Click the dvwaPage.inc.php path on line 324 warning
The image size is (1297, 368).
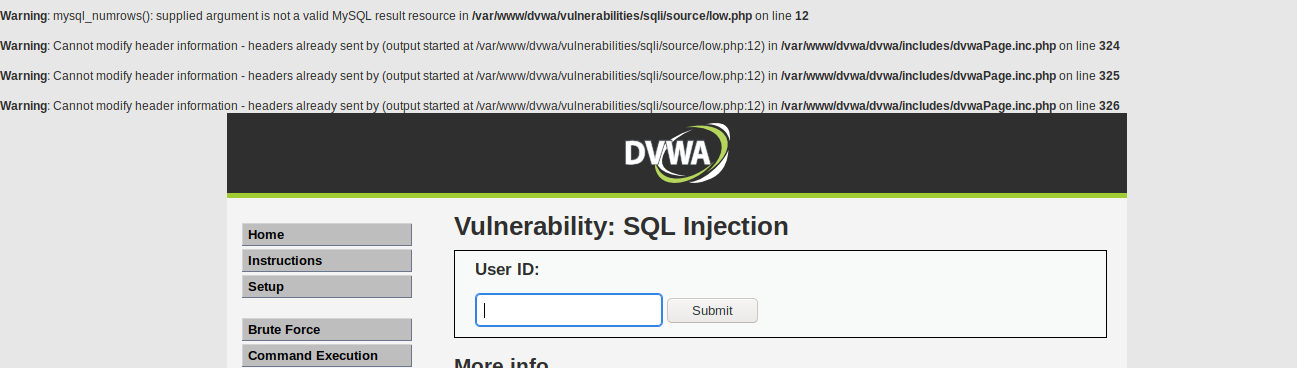(x=918, y=46)
